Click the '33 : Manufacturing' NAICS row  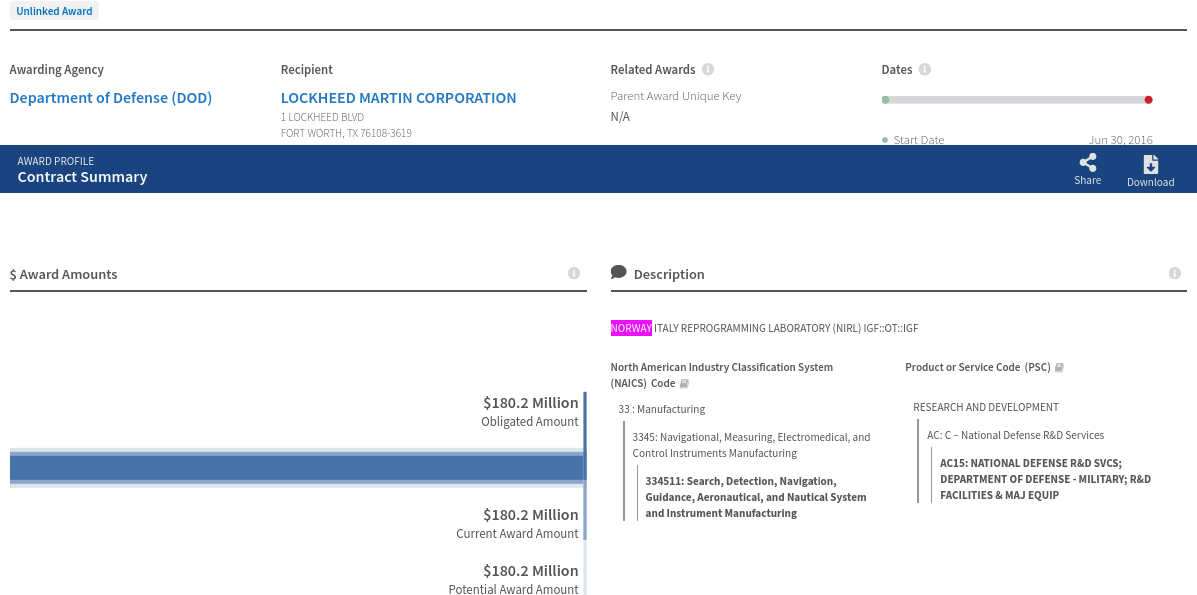click(662, 409)
